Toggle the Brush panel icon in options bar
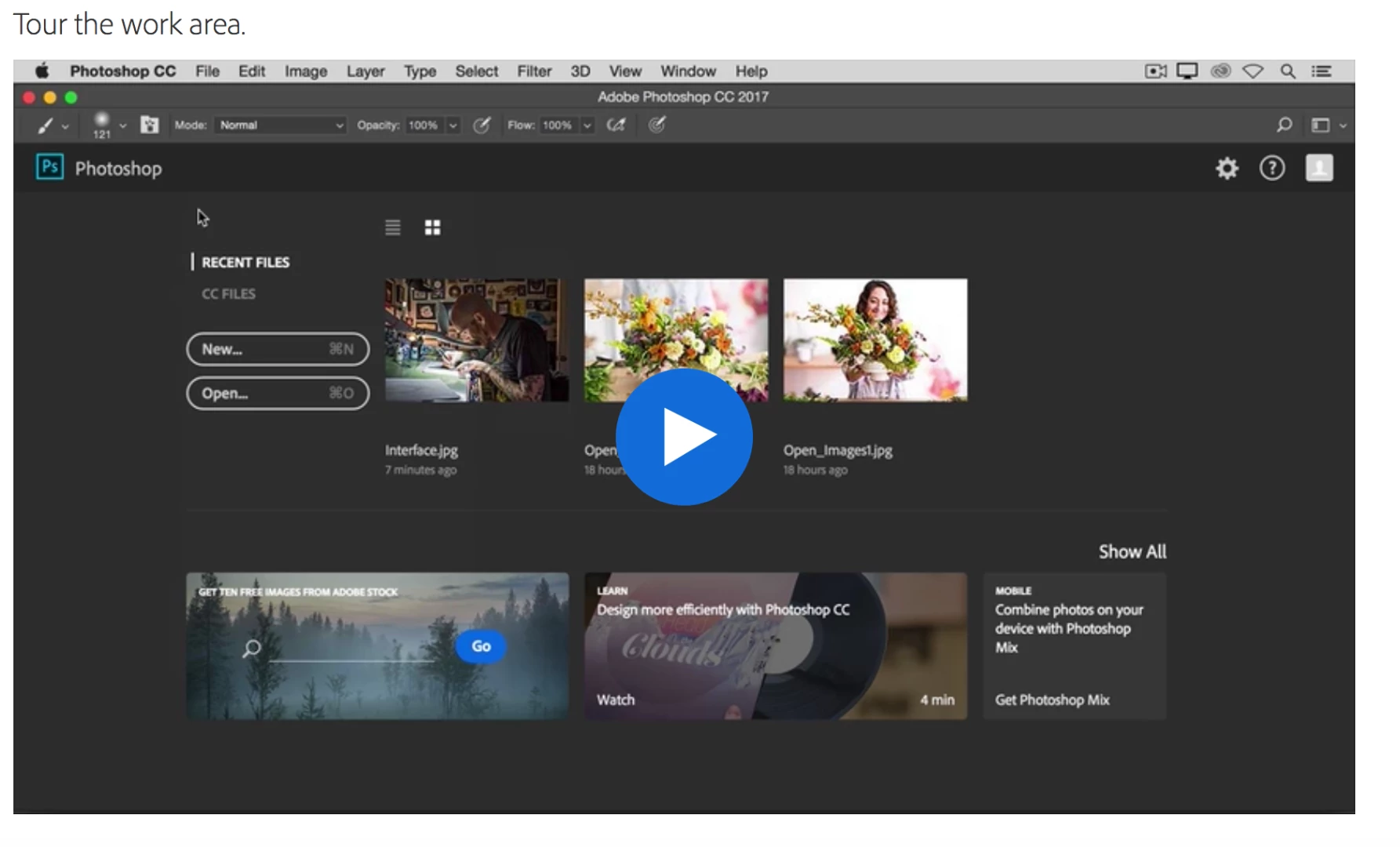This screenshot has width=1400, height=847. click(149, 125)
